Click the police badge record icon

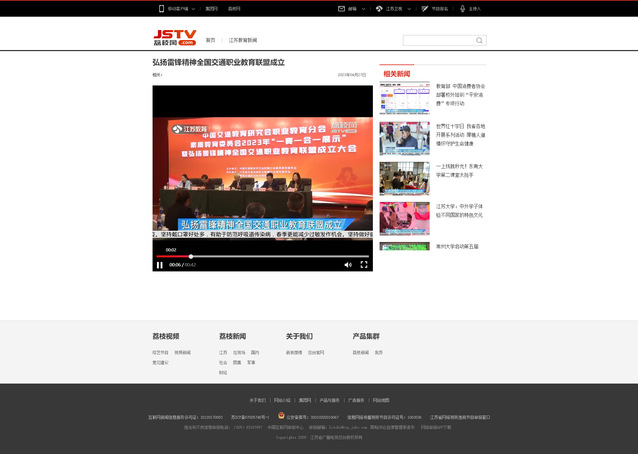[281, 415]
